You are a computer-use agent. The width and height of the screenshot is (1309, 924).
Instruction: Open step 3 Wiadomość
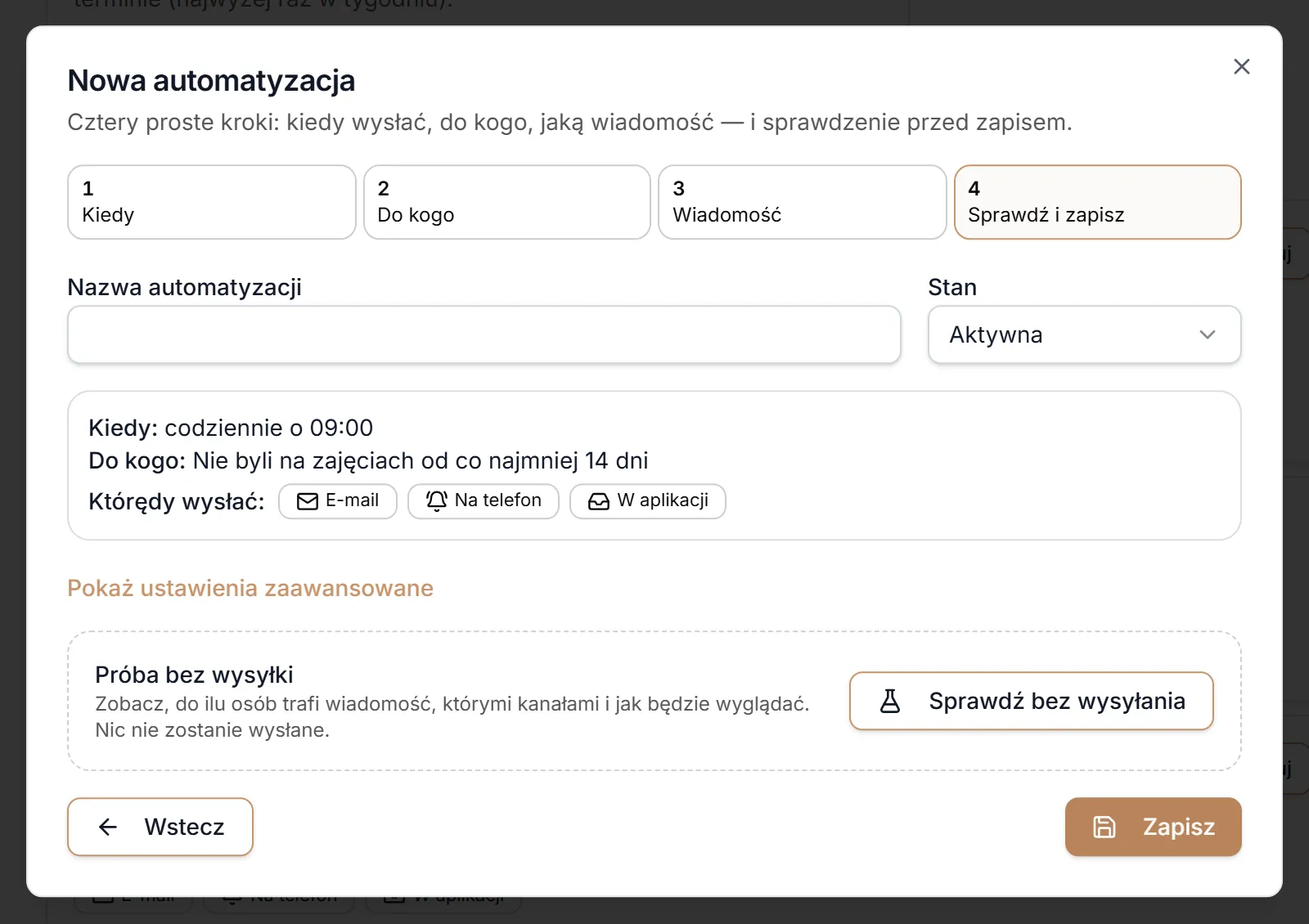[803, 202]
